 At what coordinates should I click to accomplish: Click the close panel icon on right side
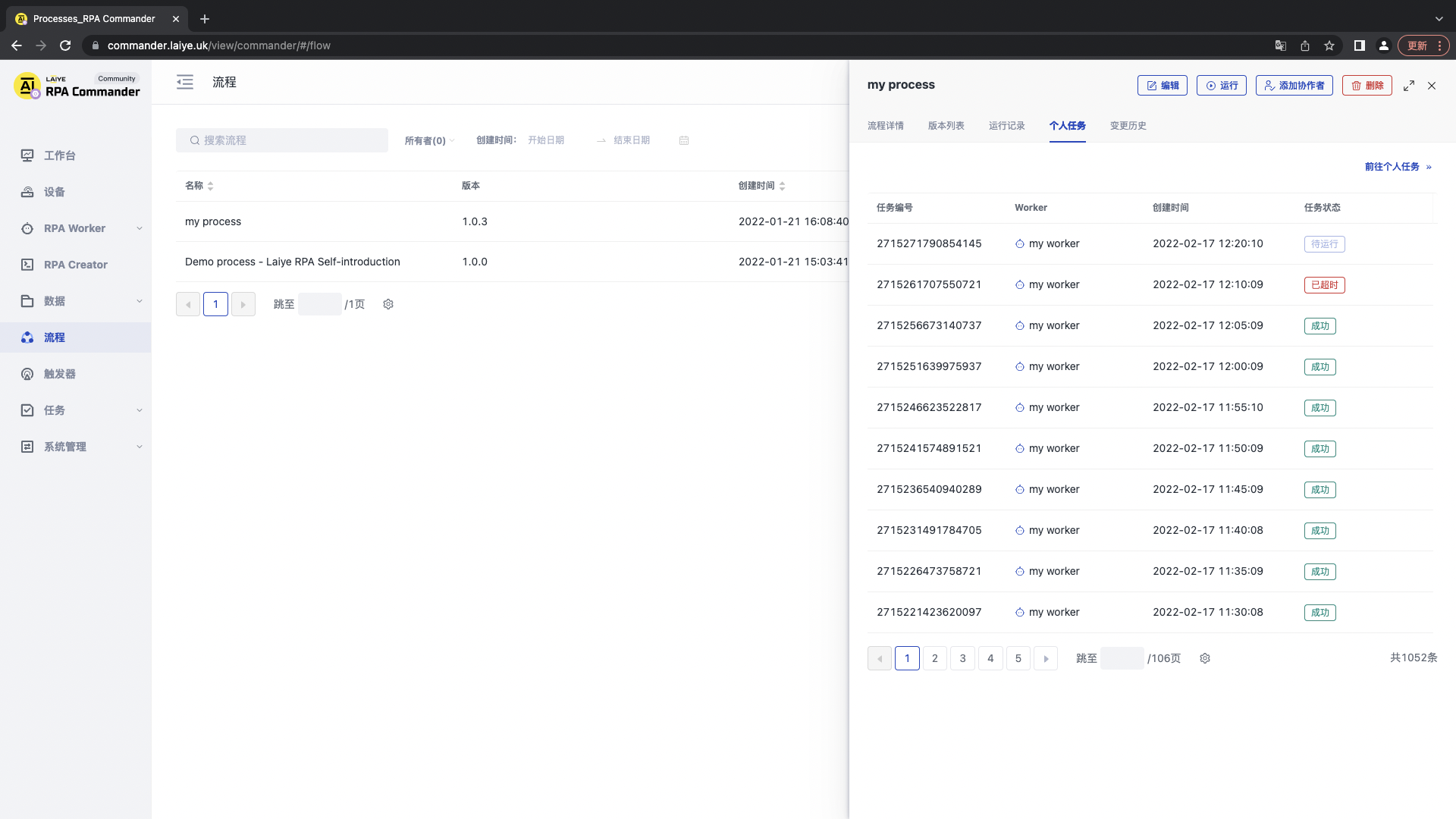coord(1432,85)
